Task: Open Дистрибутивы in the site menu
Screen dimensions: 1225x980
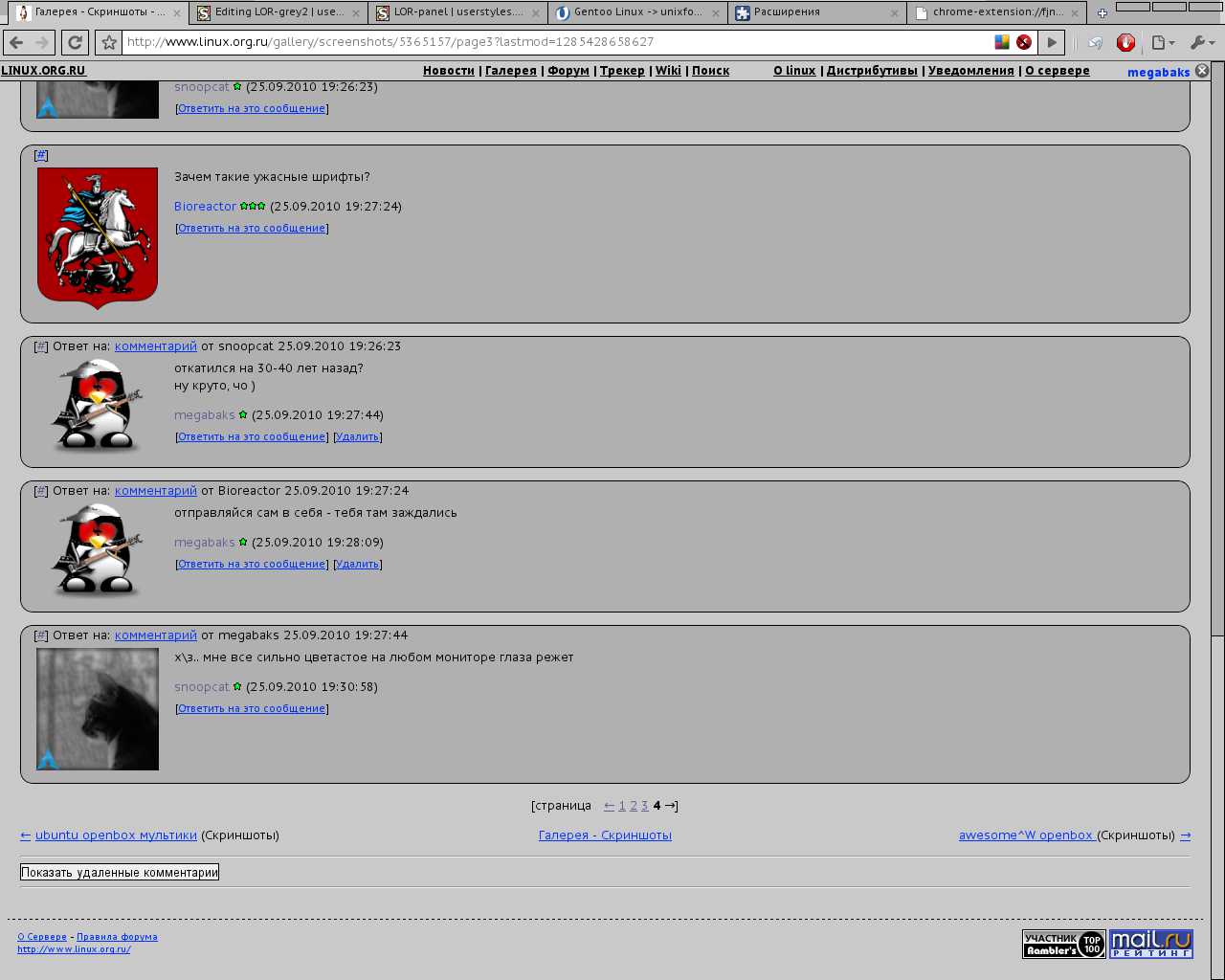Action: 872,71
